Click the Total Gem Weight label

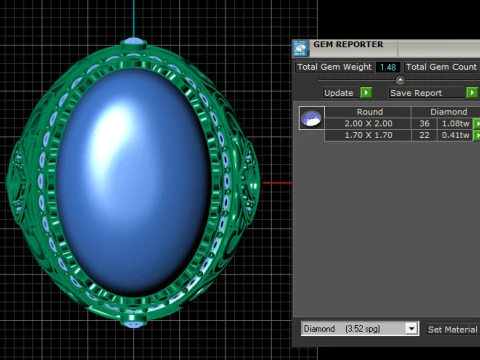[x=334, y=67]
